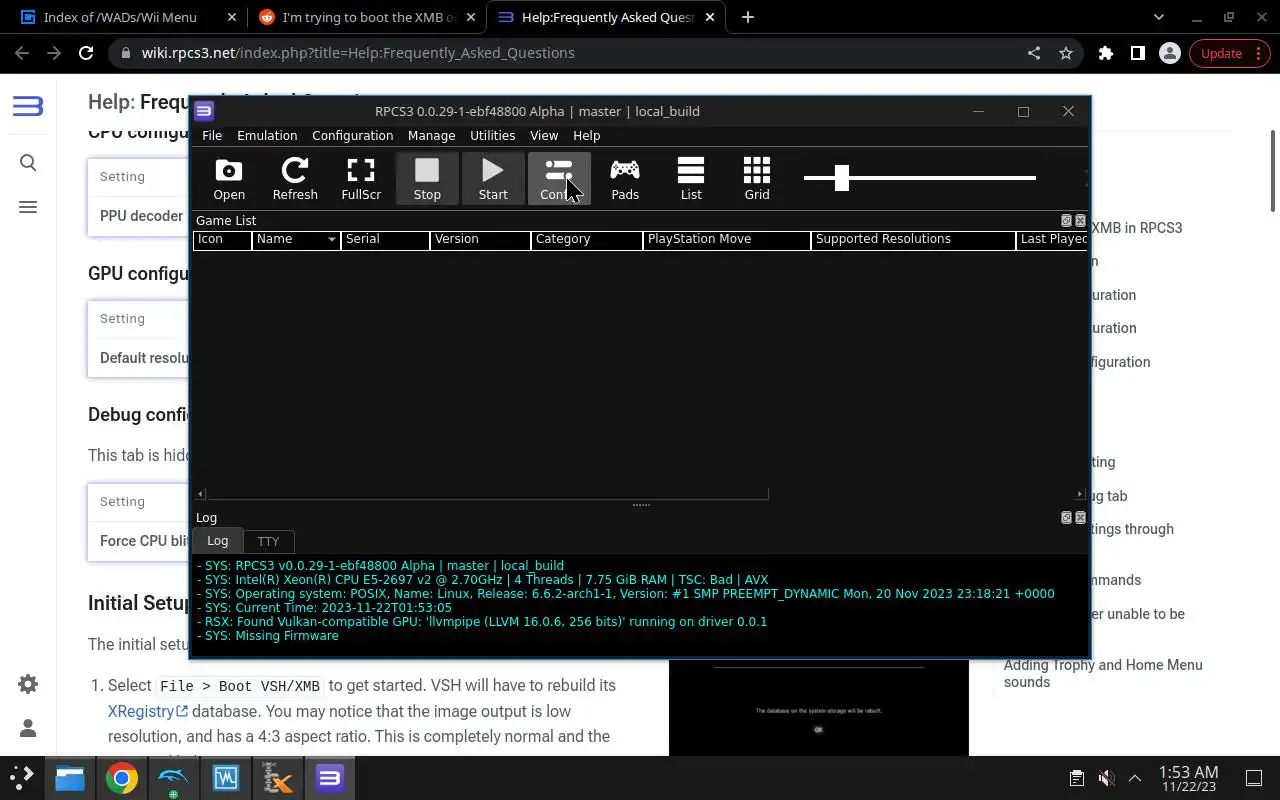Open Adding Trophy and Home Menu sounds link
The width and height of the screenshot is (1280, 800).
coord(1103,673)
